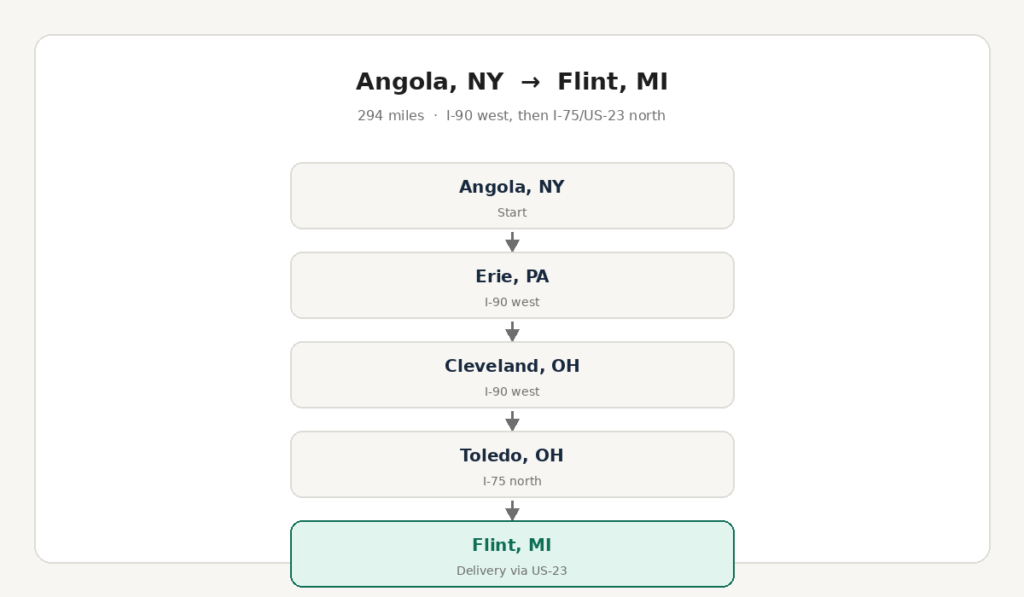Click the arrow between Cleveland and Toledo

coord(512,420)
